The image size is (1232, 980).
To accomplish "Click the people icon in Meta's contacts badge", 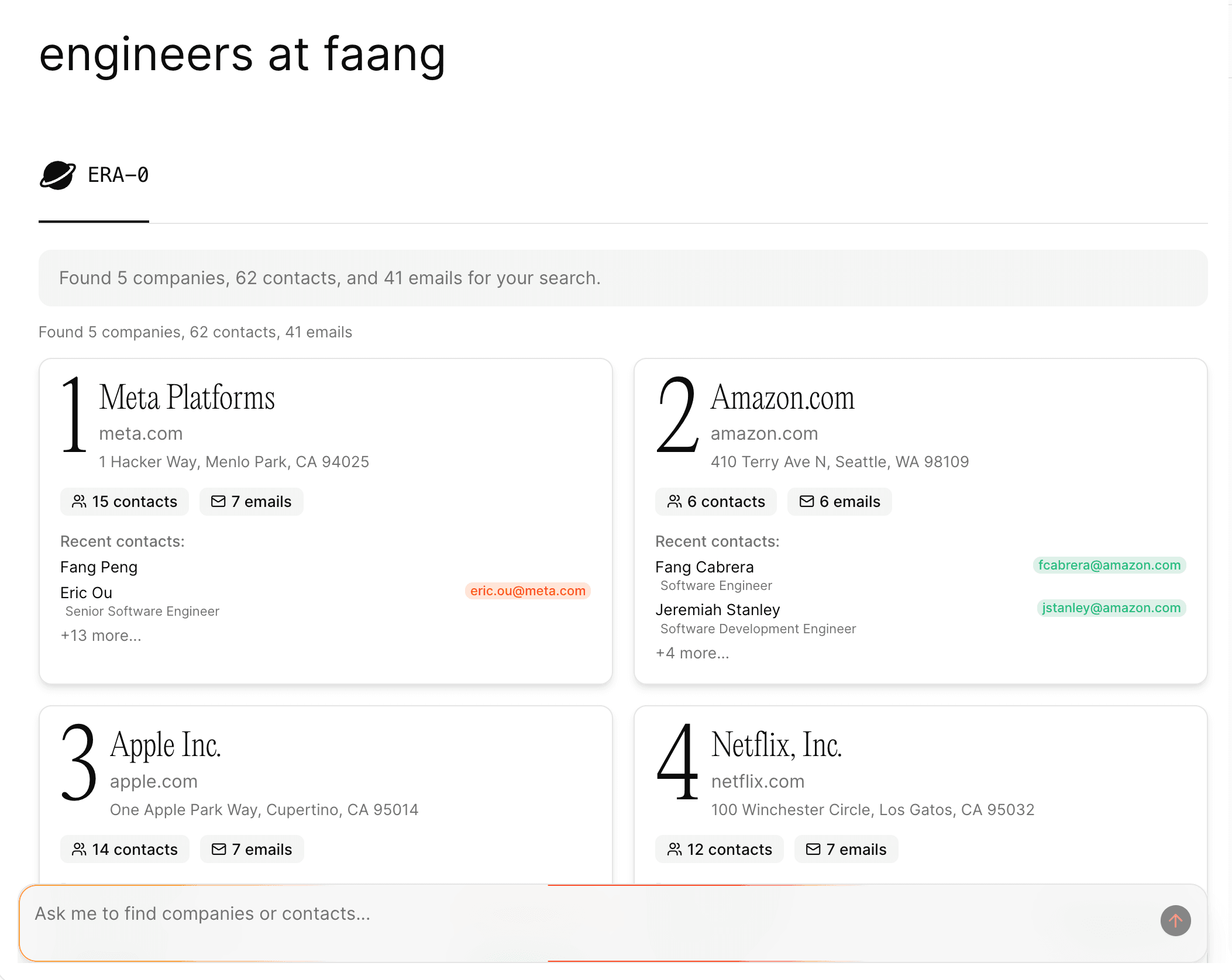I will pyautogui.click(x=79, y=502).
